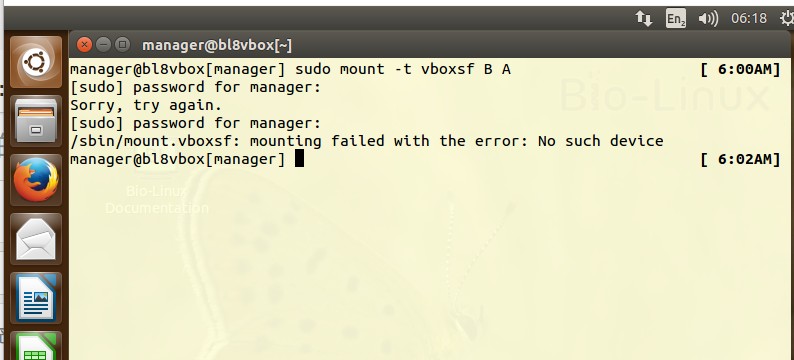
Task: Open the system gear session menu
Action: (x=787, y=19)
